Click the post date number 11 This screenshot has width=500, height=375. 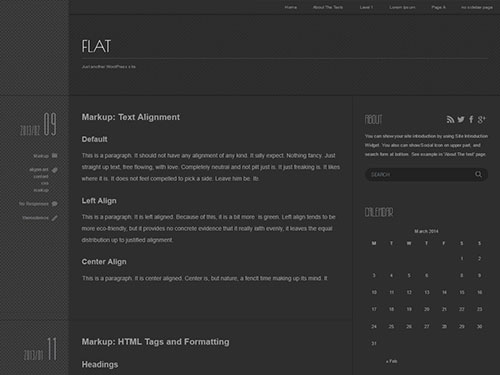coord(52,349)
